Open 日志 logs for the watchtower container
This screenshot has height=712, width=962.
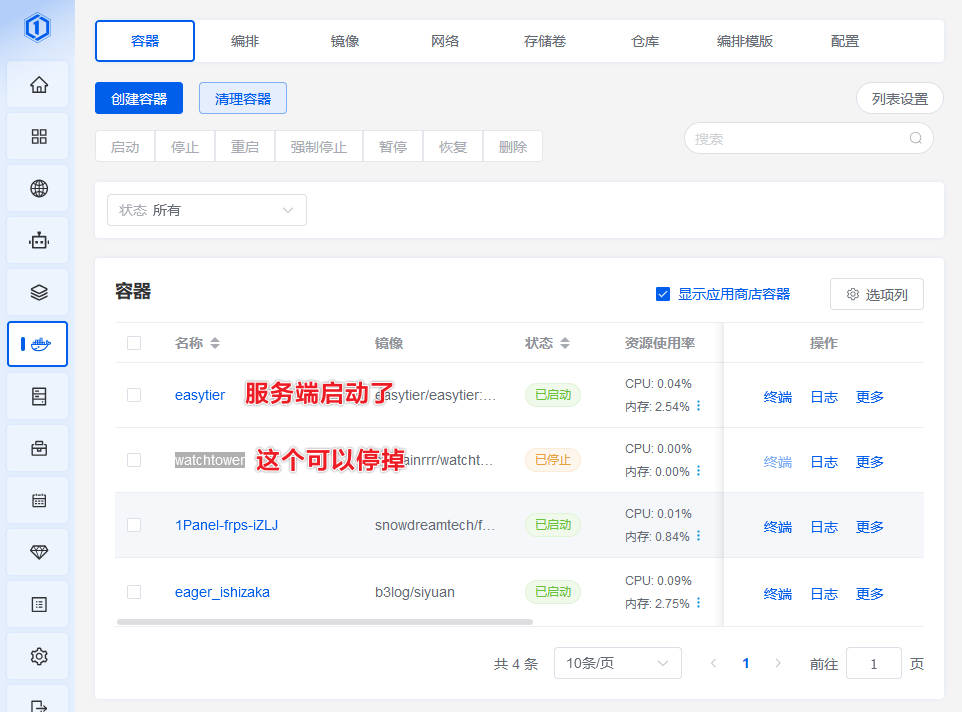point(823,461)
